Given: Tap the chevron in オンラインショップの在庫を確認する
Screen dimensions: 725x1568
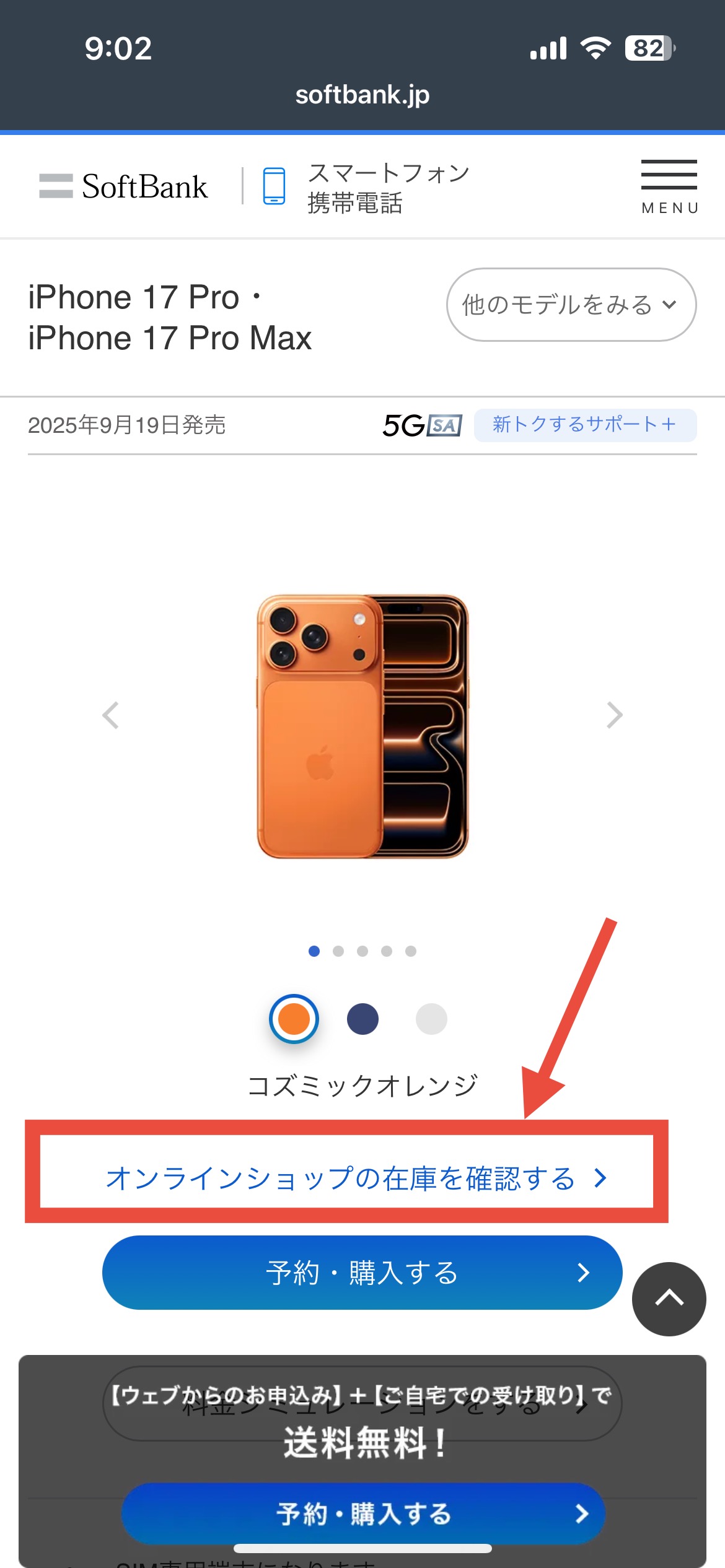Looking at the screenshot, I should point(600,1178).
